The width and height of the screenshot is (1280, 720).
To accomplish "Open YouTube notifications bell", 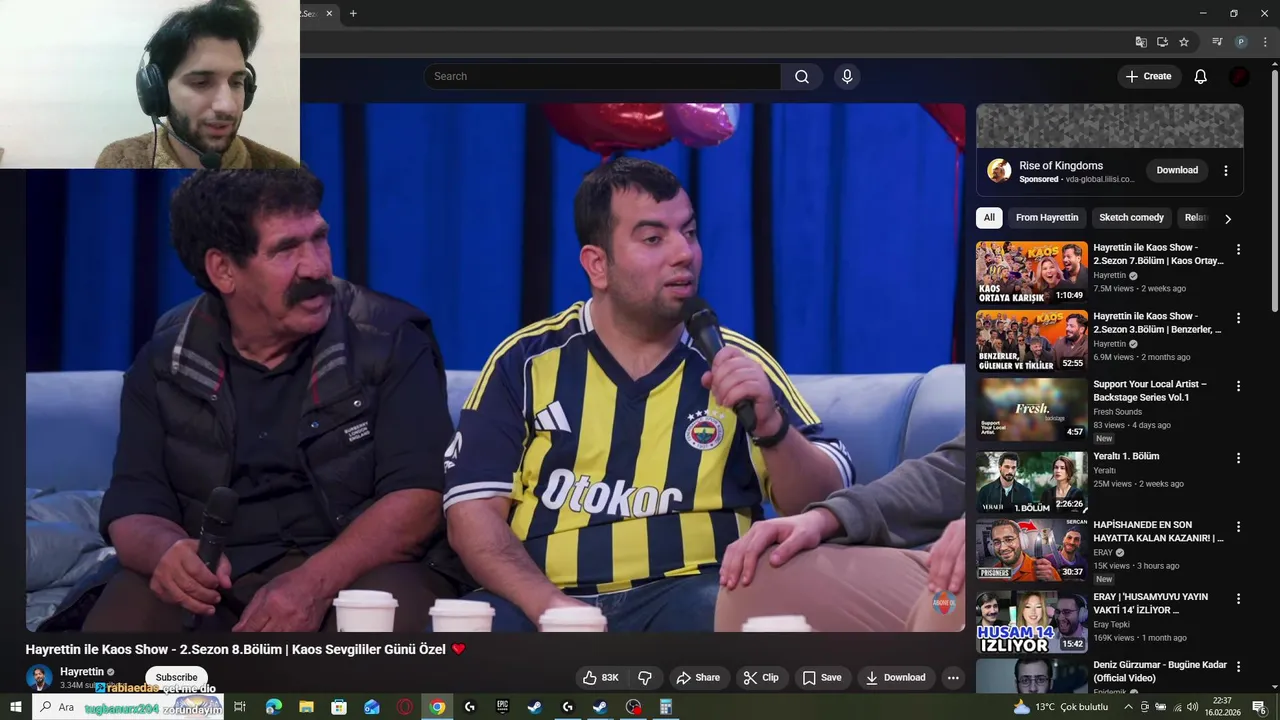I will click(1201, 76).
